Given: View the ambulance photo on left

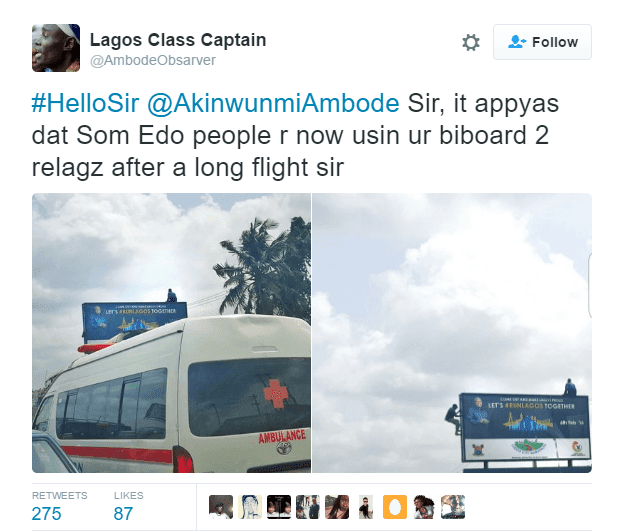Looking at the screenshot, I should (x=171, y=333).
